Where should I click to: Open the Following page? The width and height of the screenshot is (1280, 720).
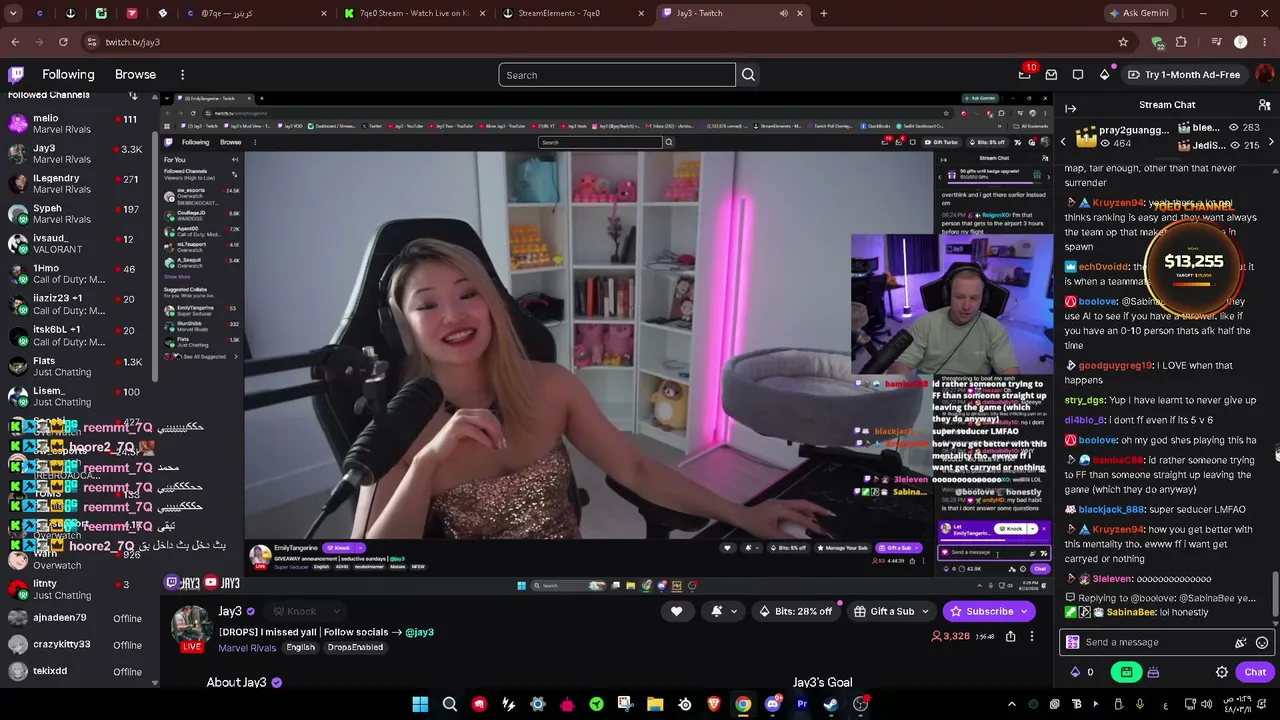[x=68, y=74]
